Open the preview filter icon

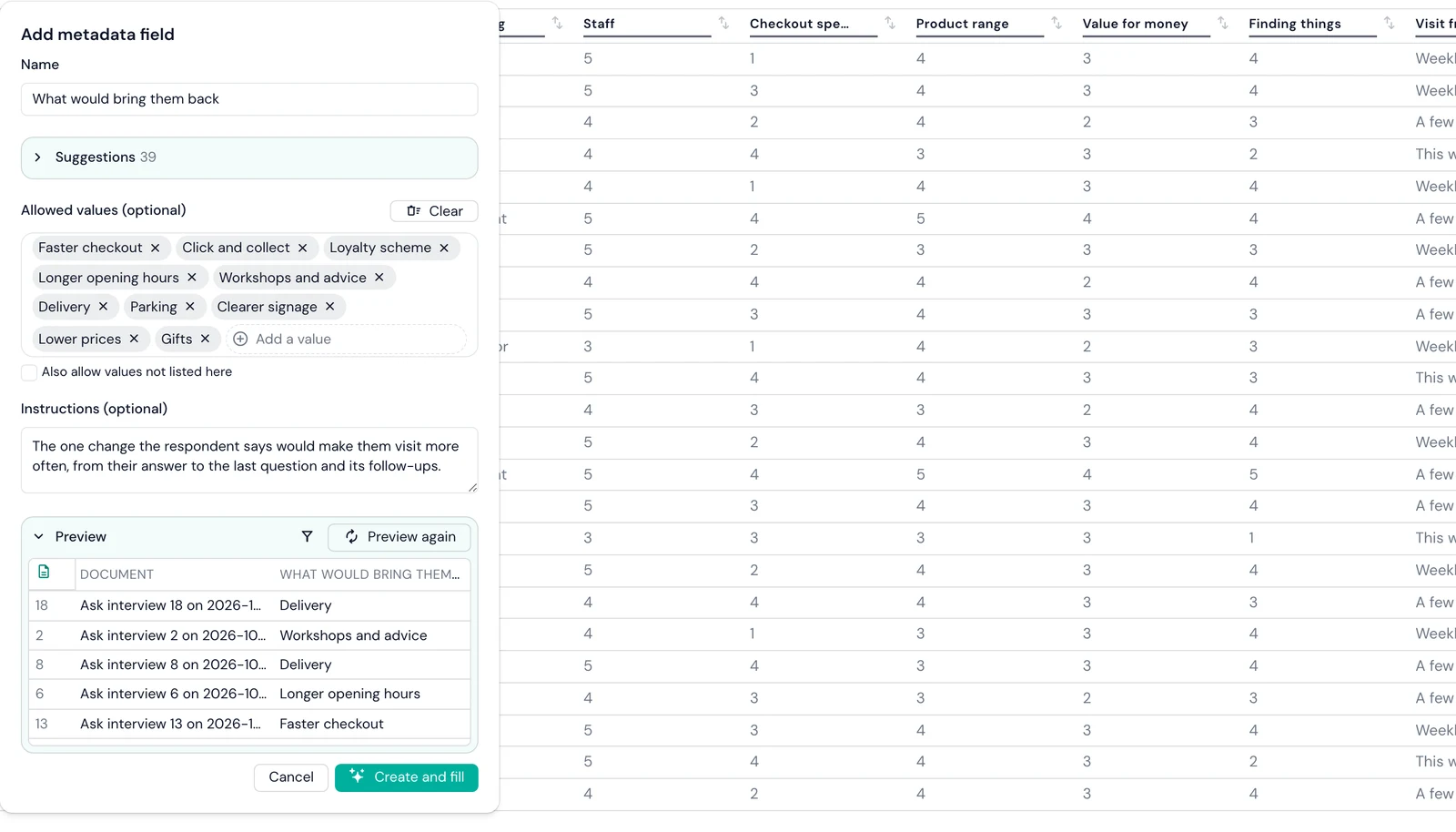click(308, 537)
